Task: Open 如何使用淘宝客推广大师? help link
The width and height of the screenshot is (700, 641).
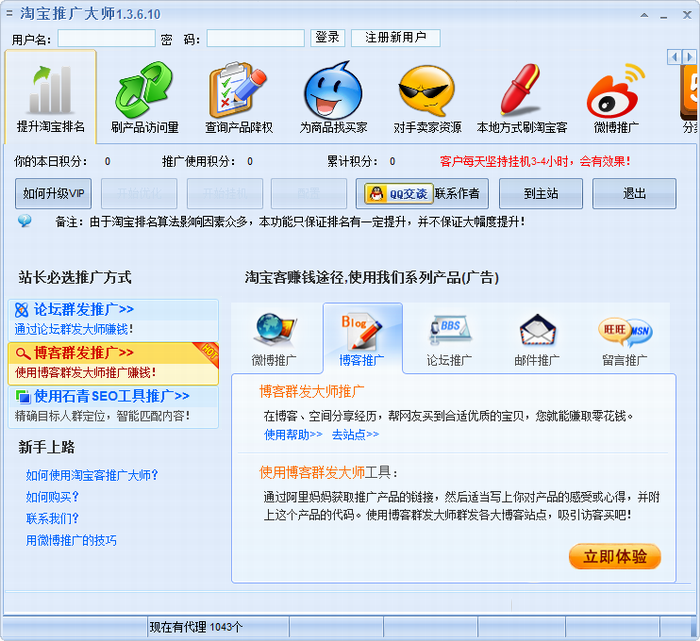Action: pos(92,475)
